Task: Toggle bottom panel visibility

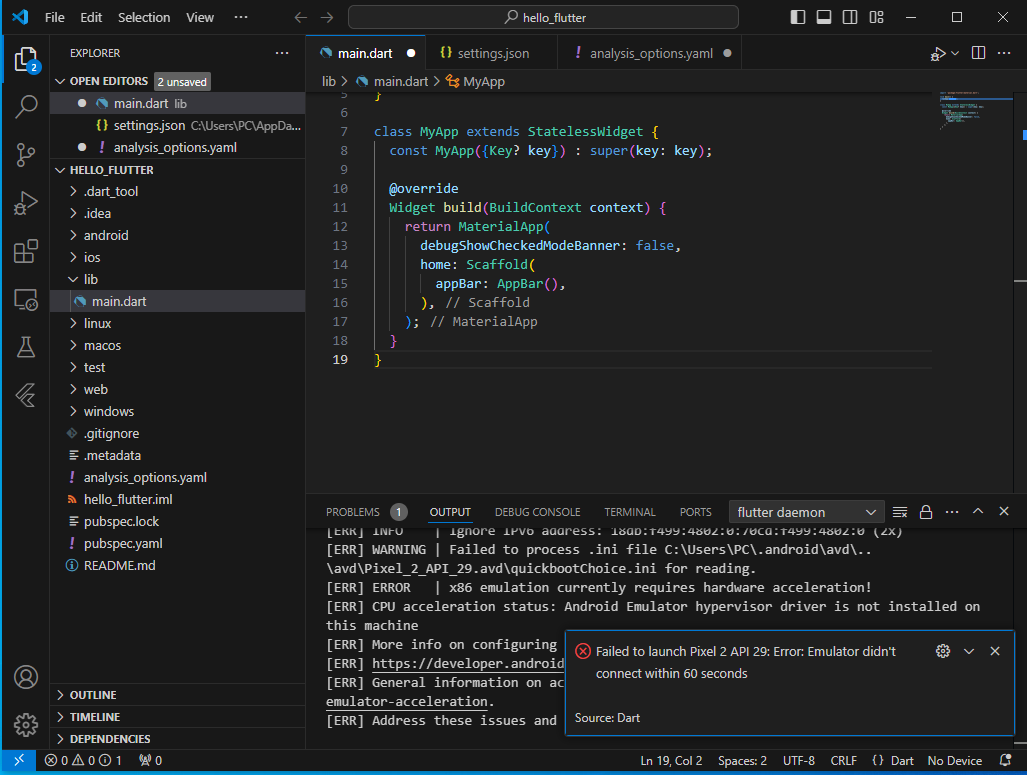Action: coord(824,17)
